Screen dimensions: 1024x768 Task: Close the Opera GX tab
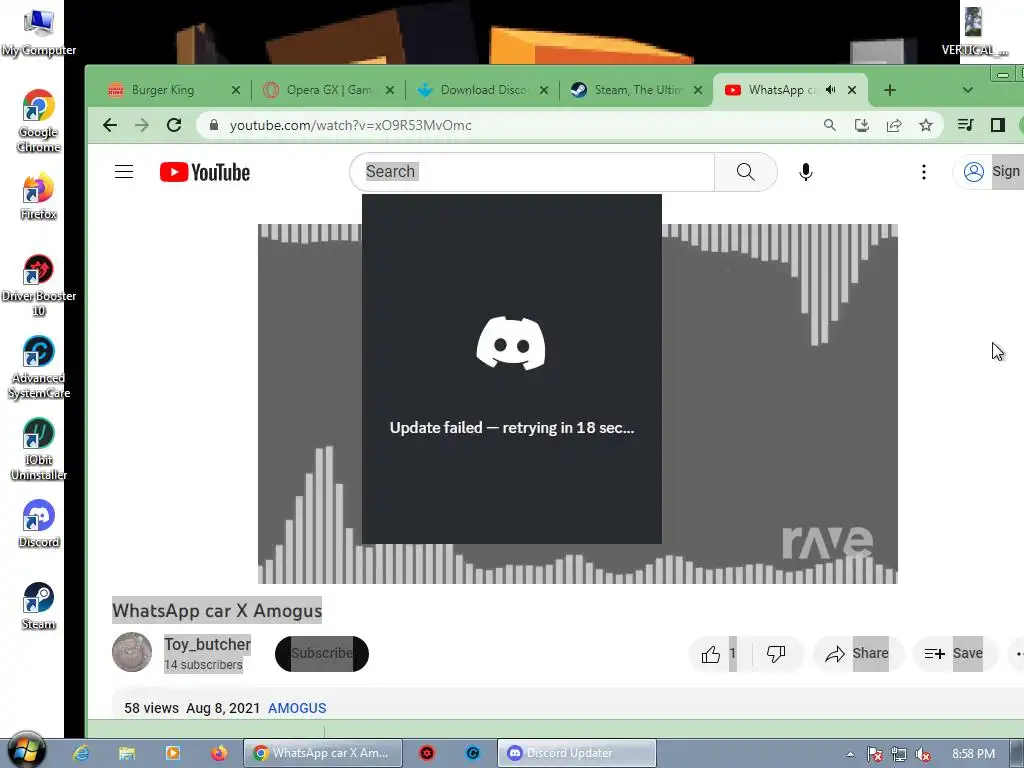tap(390, 90)
